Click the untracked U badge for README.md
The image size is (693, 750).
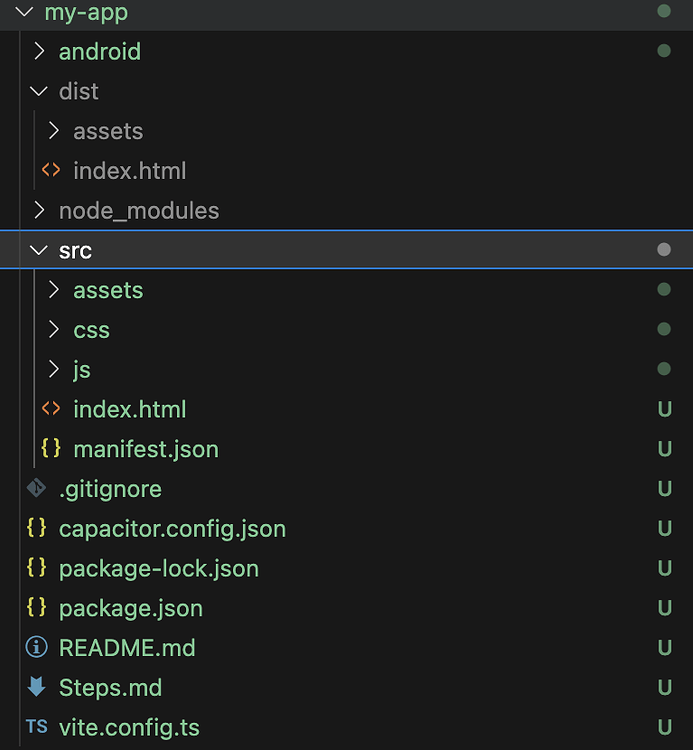664,648
